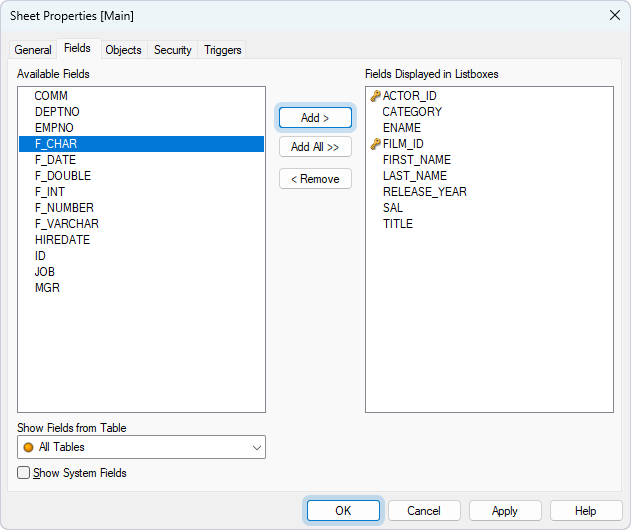Image resolution: width=631 pixels, height=530 pixels.
Task: Select RELEASE_YEAR in displayed fields list
Action: tap(424, 192)
